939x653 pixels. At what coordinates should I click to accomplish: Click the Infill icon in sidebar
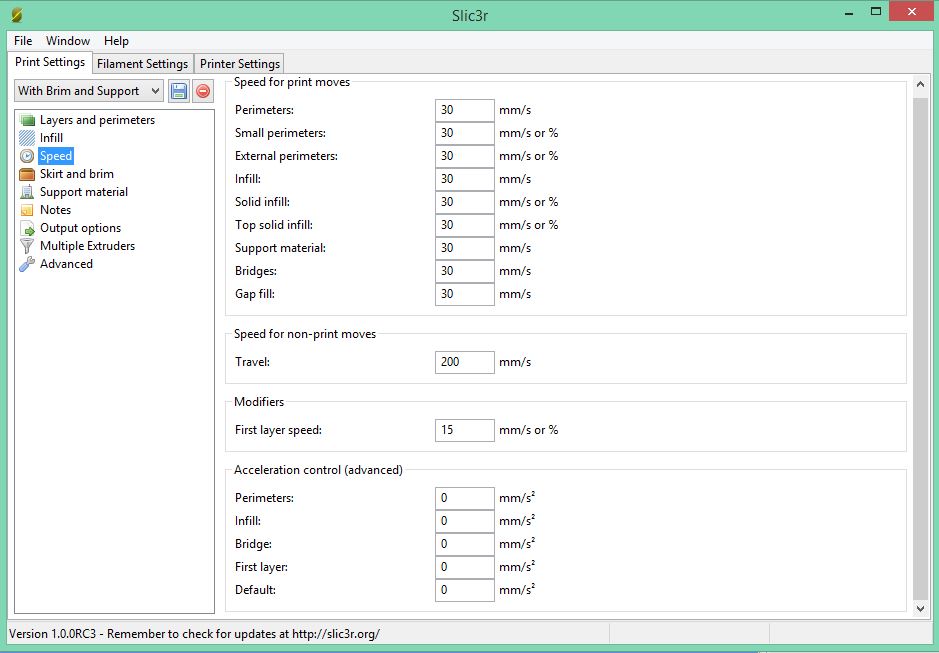(x=27, y=138)
